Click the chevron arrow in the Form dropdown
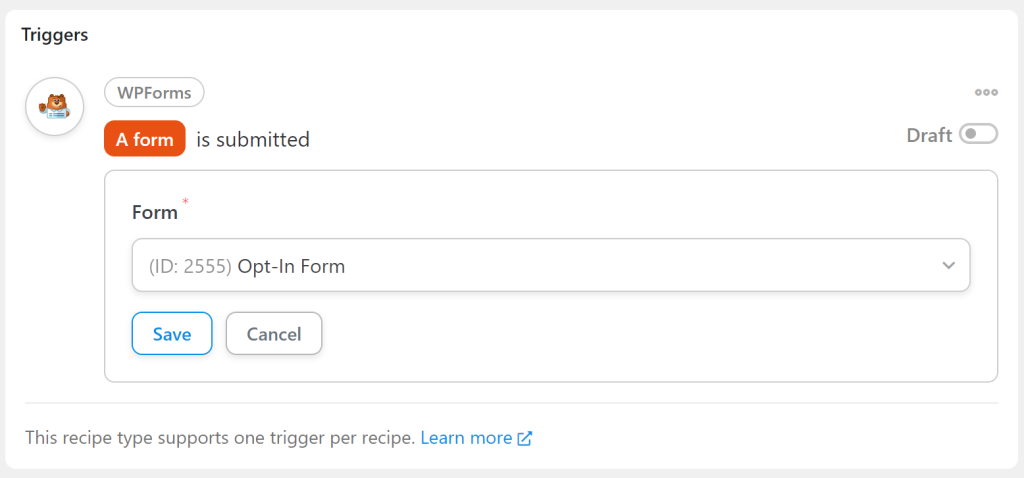This screenshot has width=1024, height=478. point(948,265)
